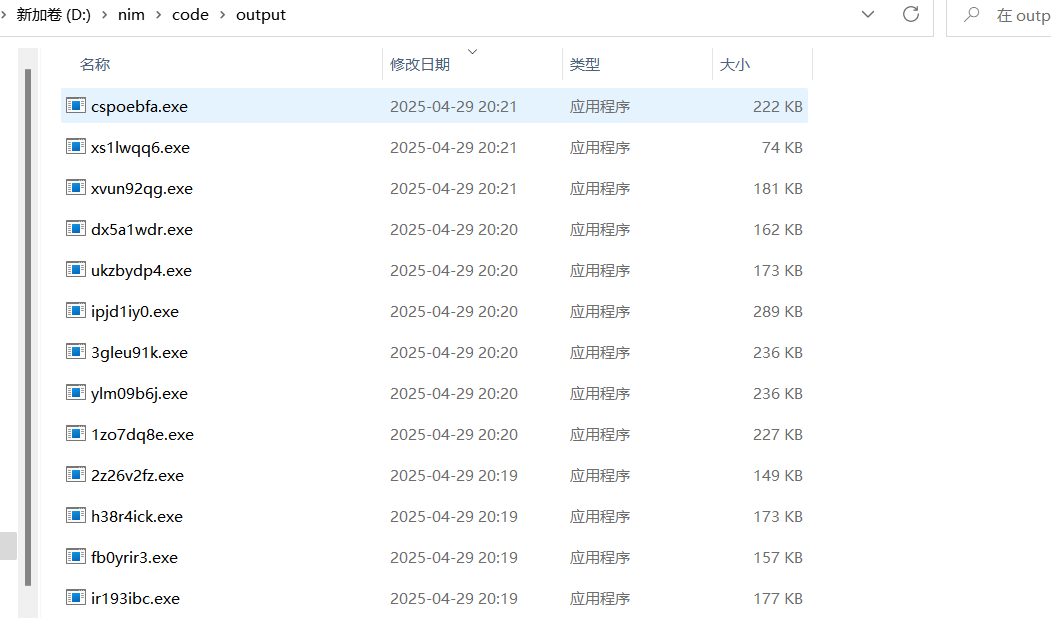The image size is (1051, 618).
Task: Click the search magnifier icon
Action: 970,15
